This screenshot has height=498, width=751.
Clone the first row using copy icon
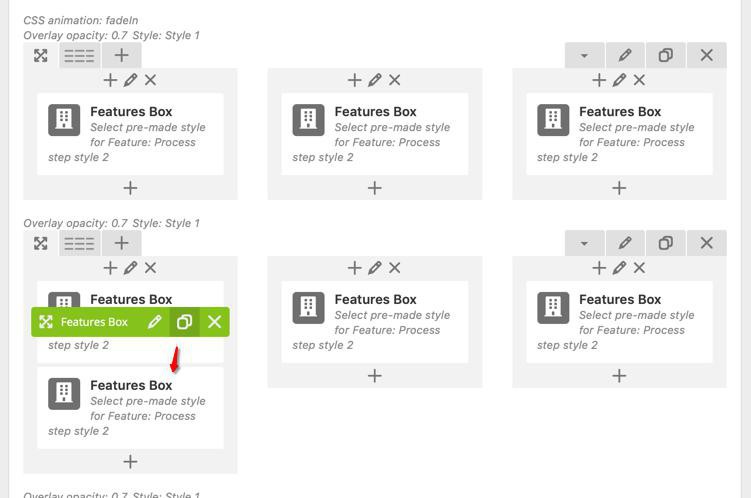[666, 56]
